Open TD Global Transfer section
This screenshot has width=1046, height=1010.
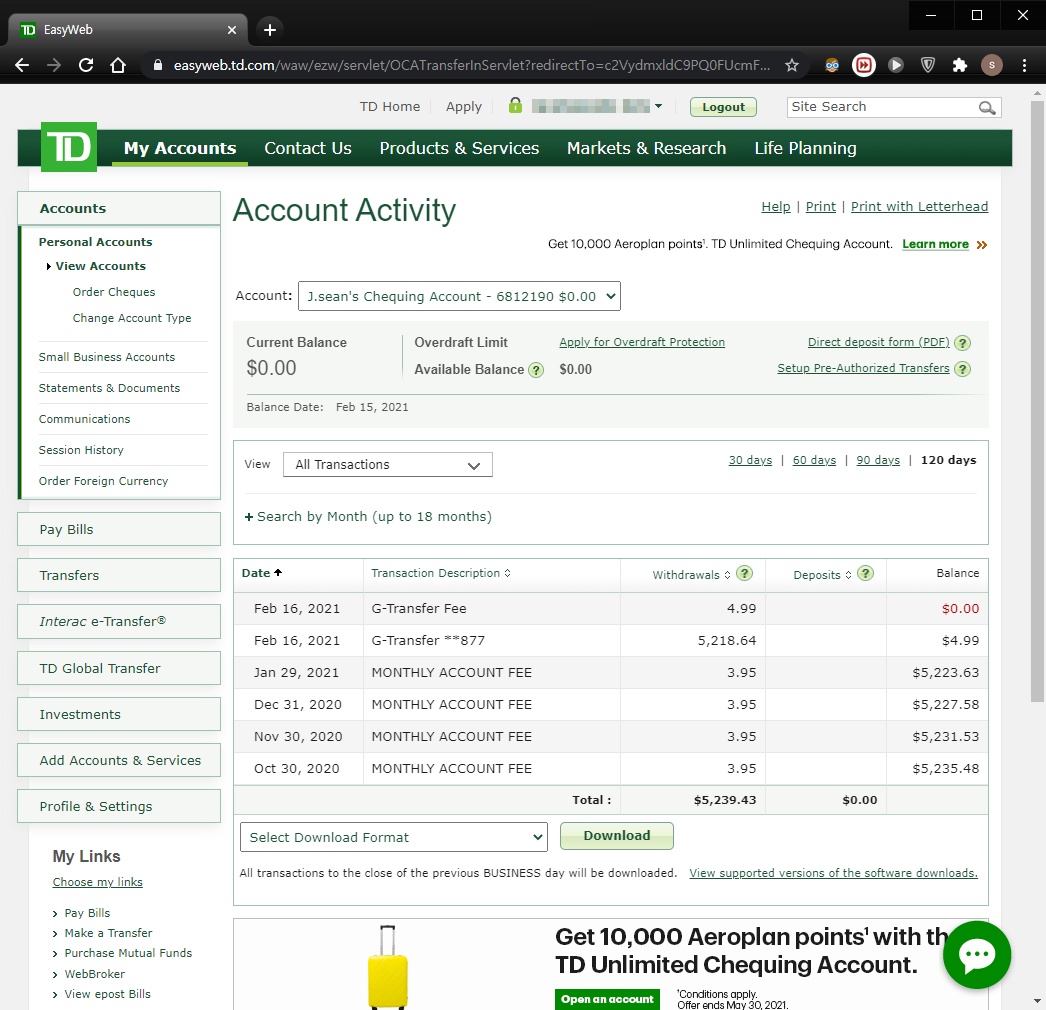119,668
